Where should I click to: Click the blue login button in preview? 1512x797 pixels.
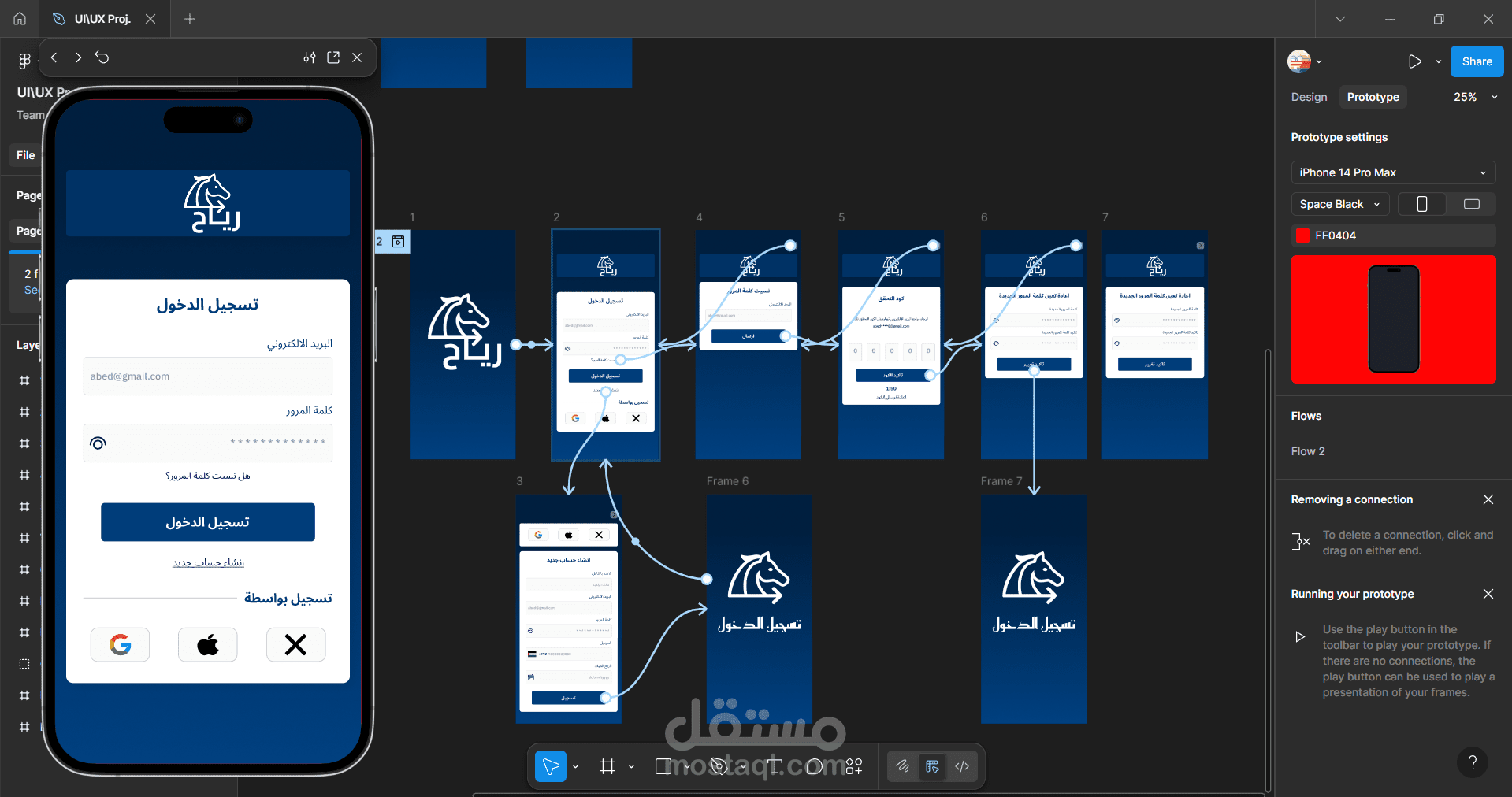pyautogui.click(x=207, y=522)
